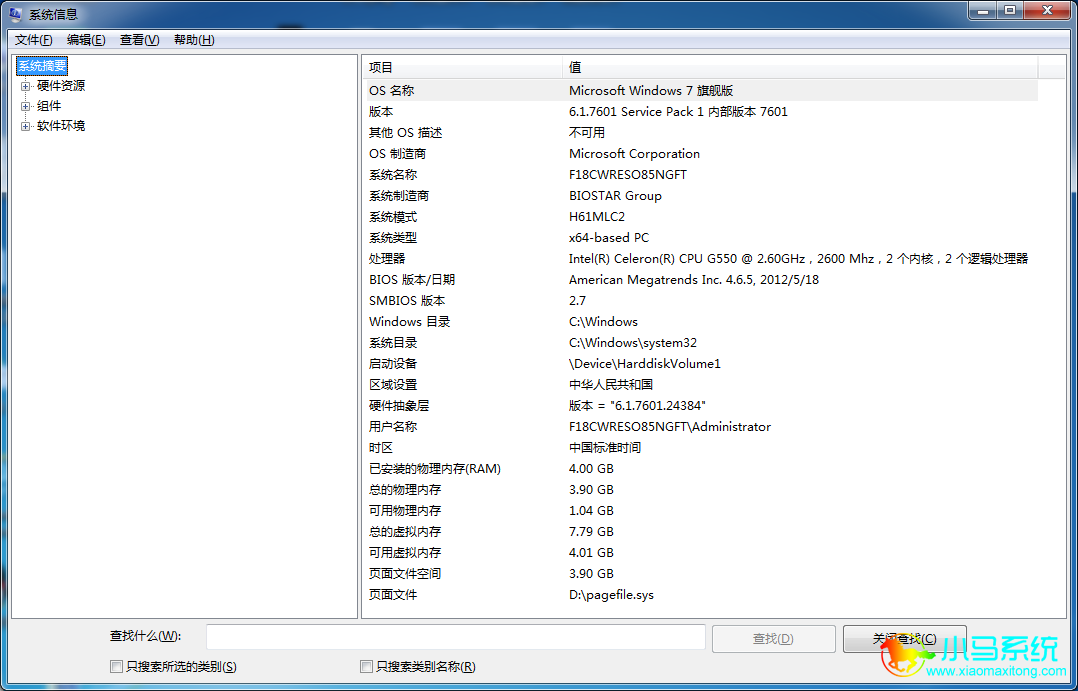Click the 7.79 GB virtual memory value

[x=591, y=531]
